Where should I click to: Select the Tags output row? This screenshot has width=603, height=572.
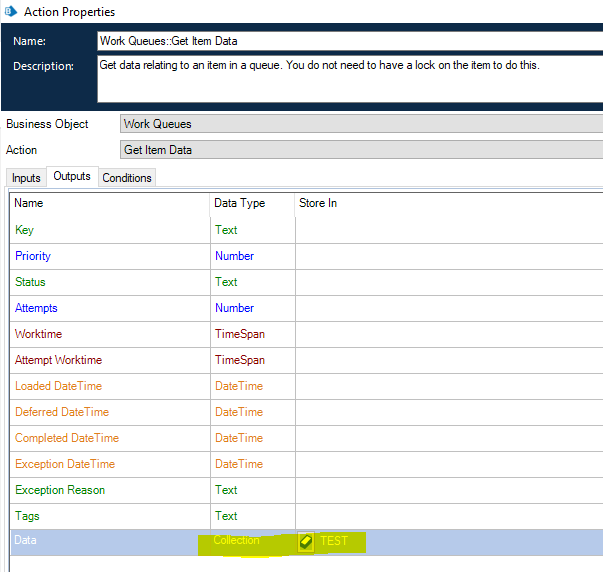[306, 516]
